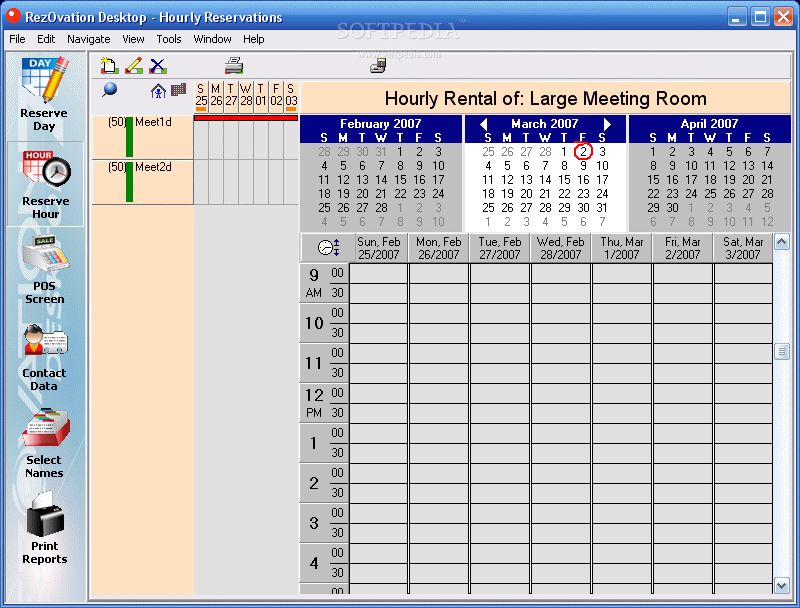The height and width of the screenshot is (608, 800).
Task: Open the View menu
Action: pyautogui.click(x=133, y=39)
